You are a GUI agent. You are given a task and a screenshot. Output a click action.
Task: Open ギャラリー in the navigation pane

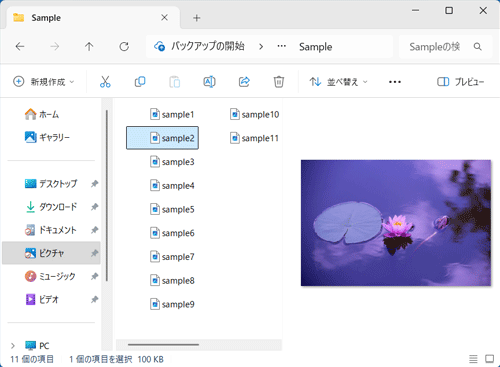[47, 137]
